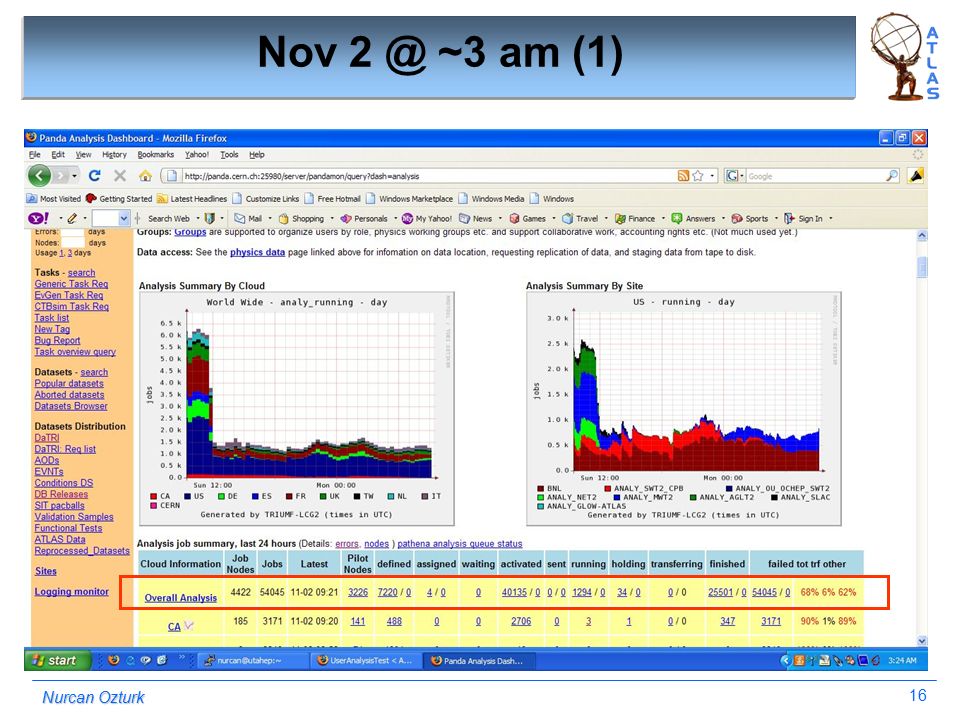Screen dimensions: 960x720
Task: Click the 7220 defined jobs value
Action: pyautogui.click(x=387, y=593)
